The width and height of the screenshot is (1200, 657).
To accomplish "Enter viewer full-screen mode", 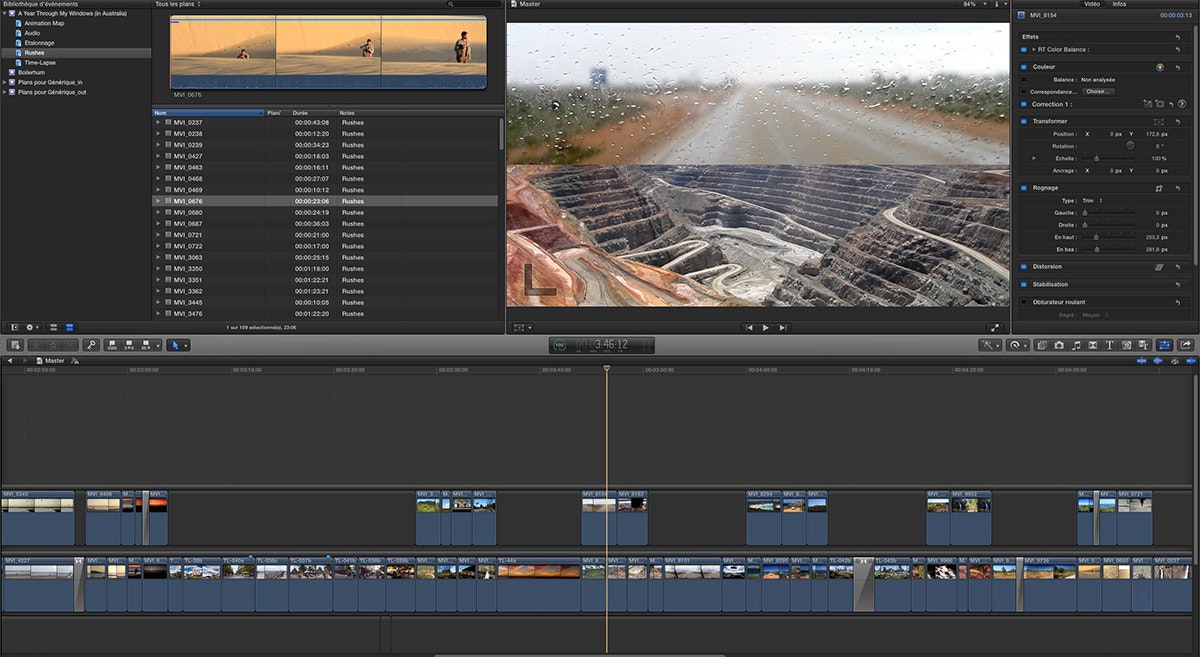I will [x=994, y=327].
